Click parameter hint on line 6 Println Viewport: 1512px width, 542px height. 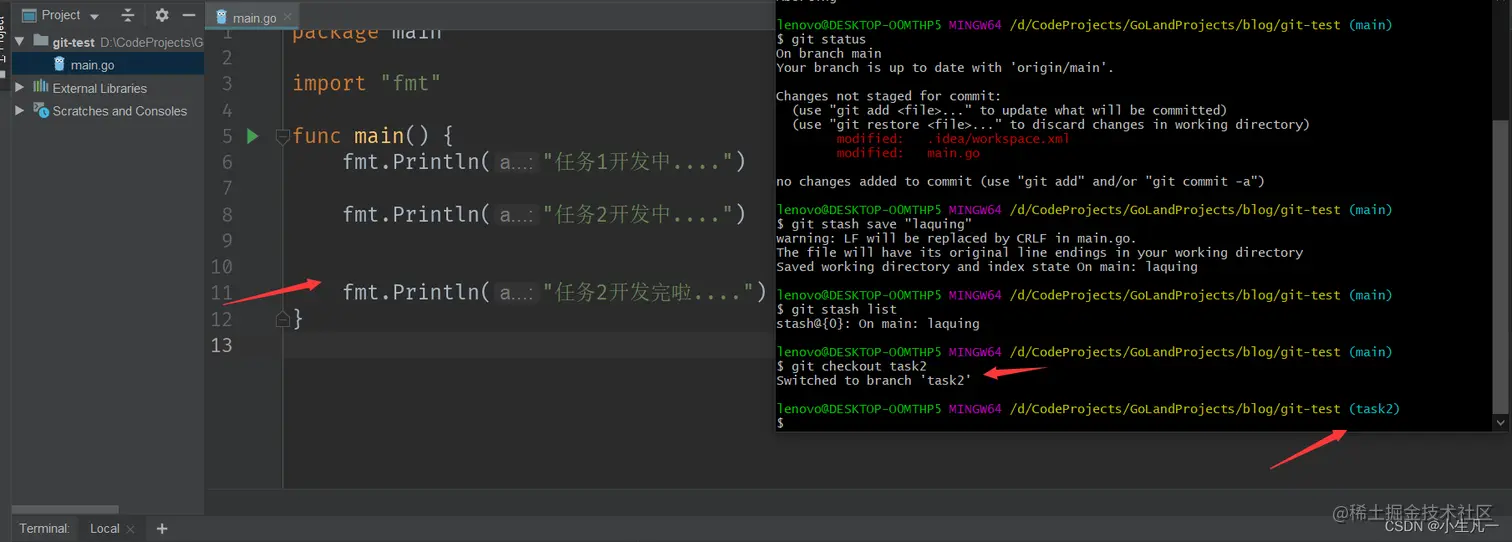[517, 162]
